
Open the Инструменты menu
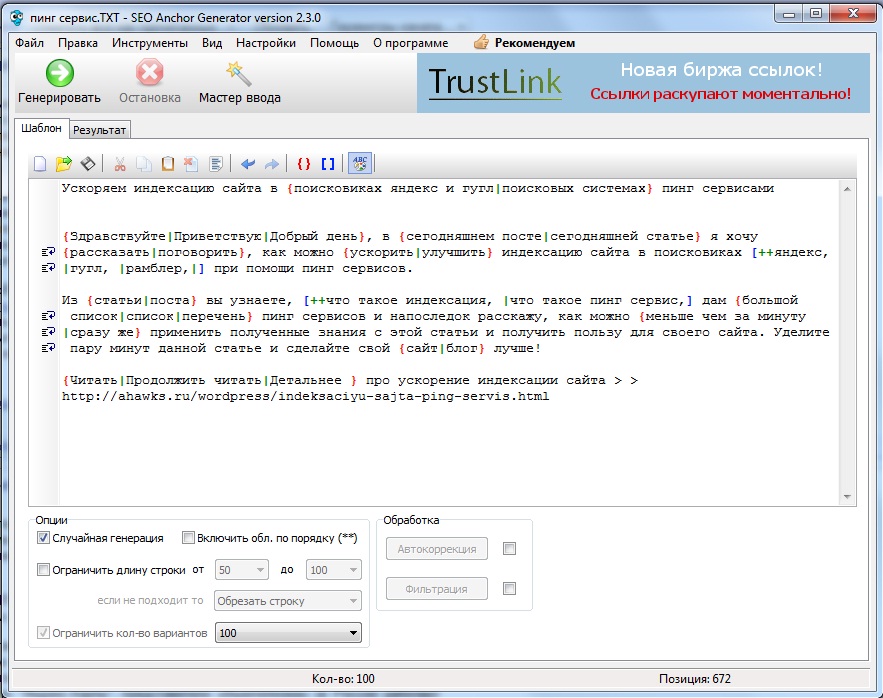149,43
